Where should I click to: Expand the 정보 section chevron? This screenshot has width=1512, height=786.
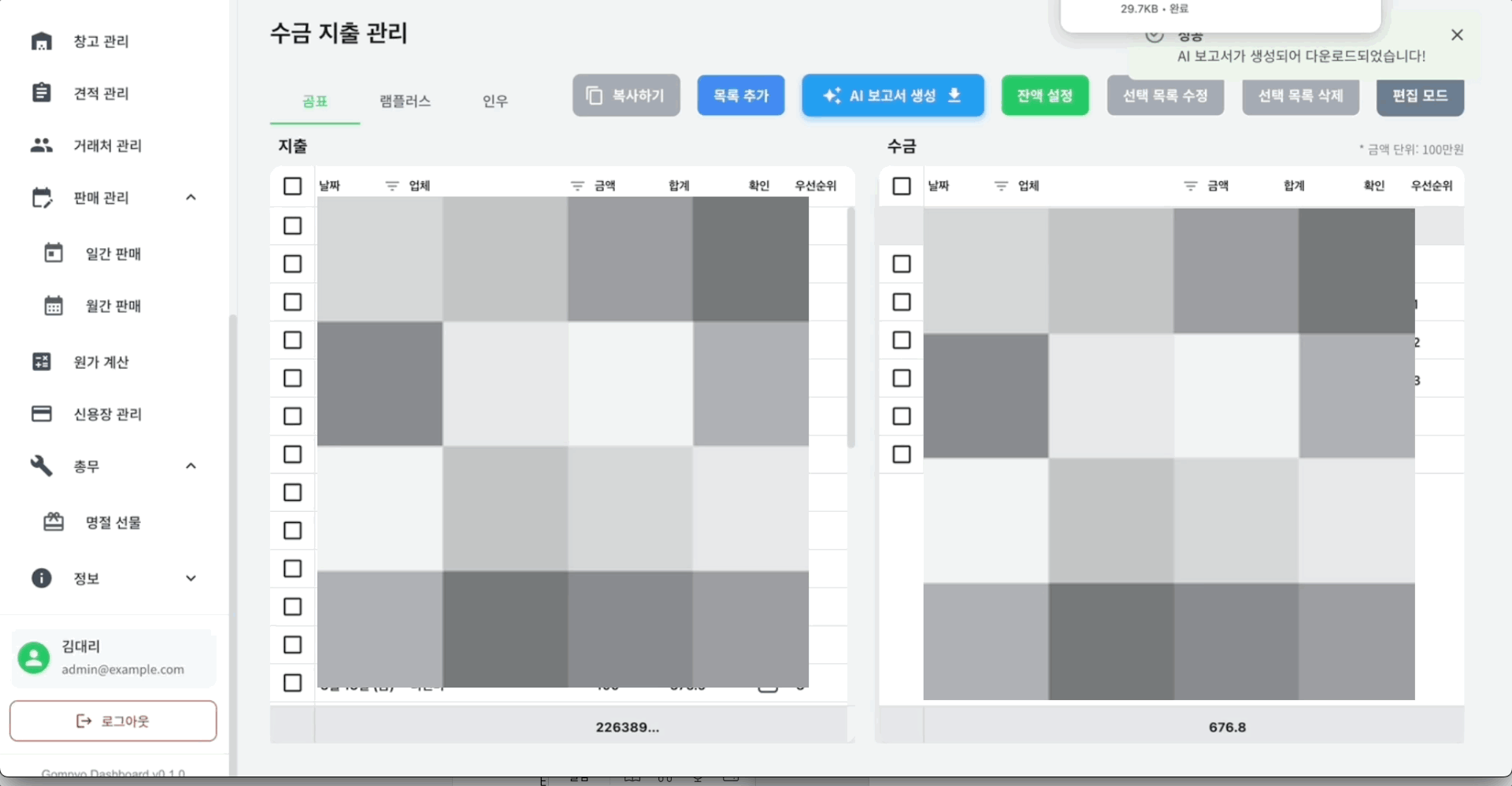[x=191, y=578]
